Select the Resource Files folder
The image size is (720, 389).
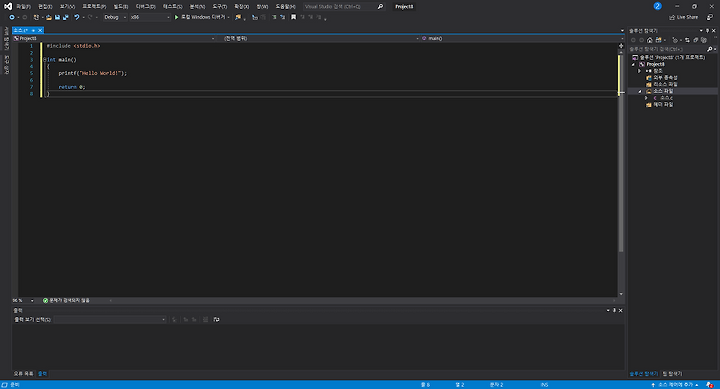point(665,85)
